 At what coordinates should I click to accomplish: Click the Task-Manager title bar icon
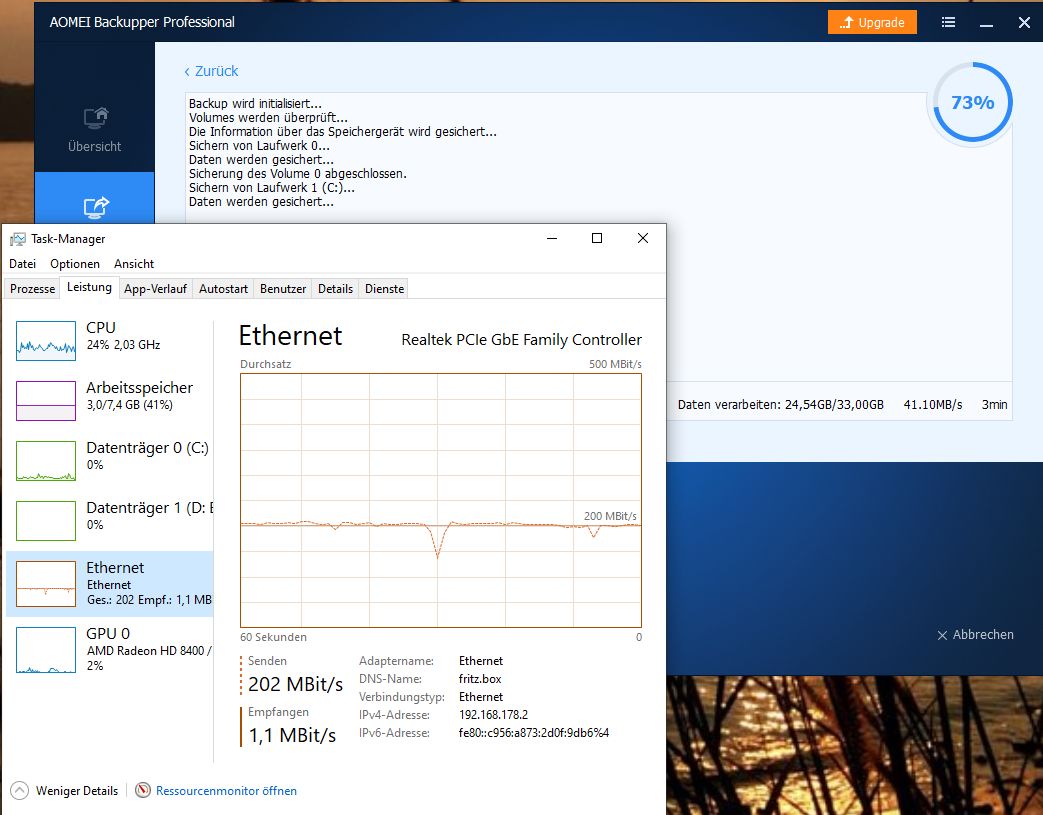[18, 239]
